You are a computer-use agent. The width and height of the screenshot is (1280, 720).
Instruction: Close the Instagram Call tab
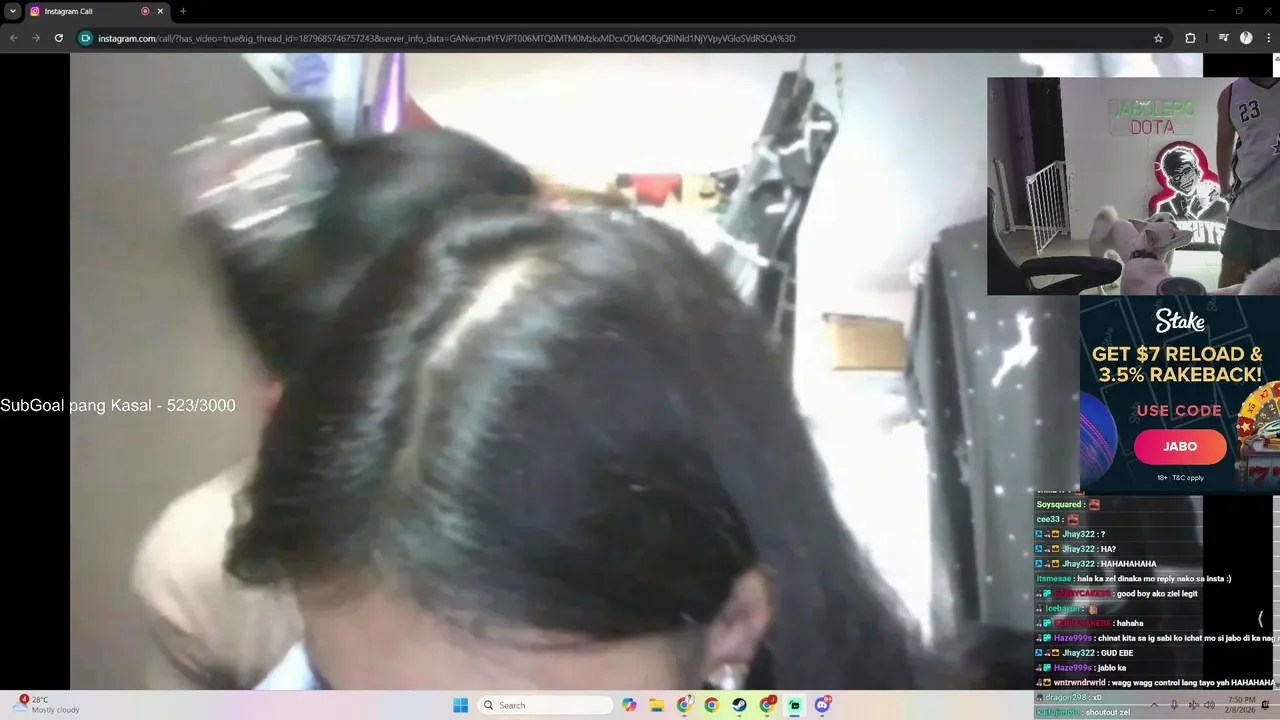(160, 11)
